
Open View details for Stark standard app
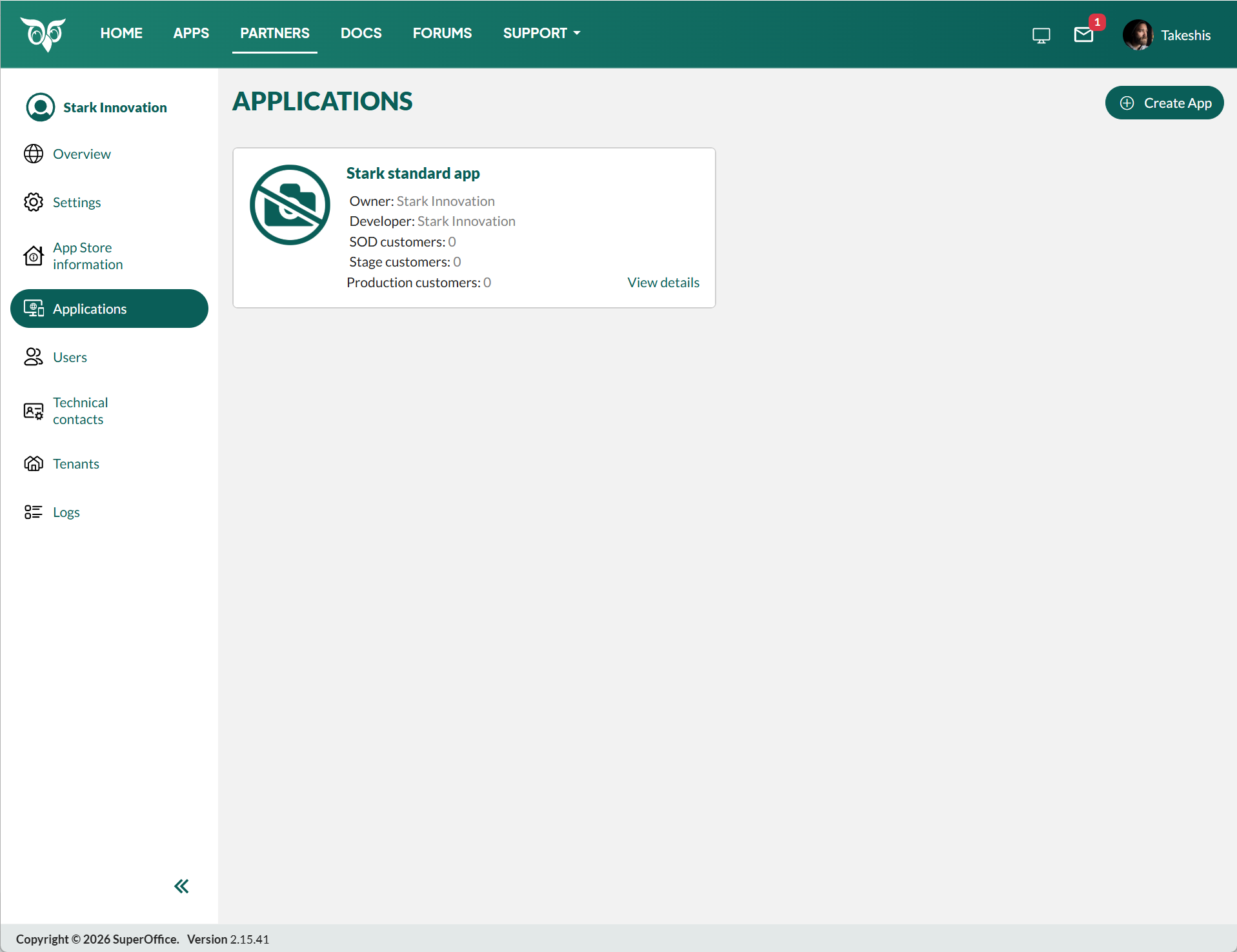[x=663, y=283]
